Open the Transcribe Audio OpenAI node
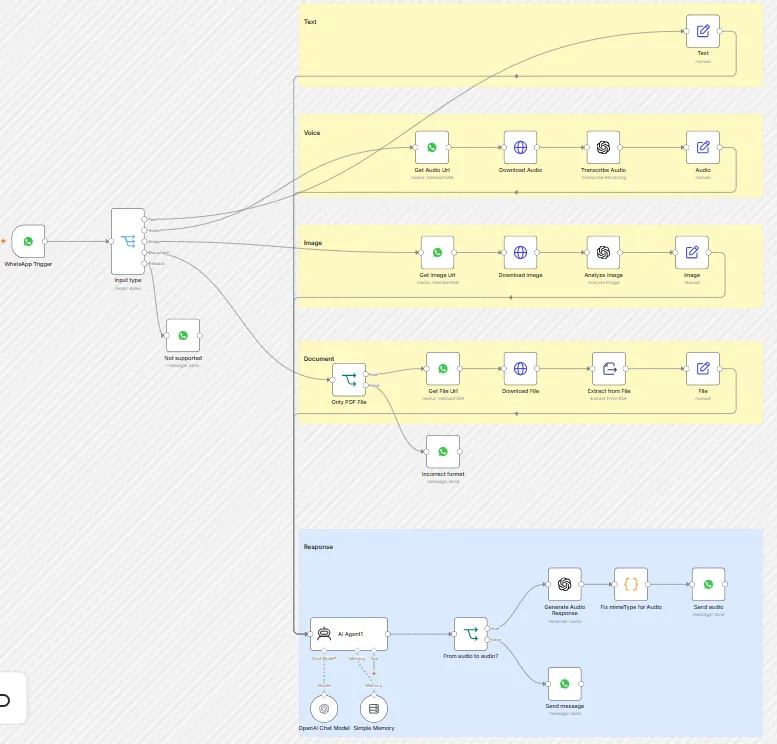The image size is (777, 744). [603, 147]
